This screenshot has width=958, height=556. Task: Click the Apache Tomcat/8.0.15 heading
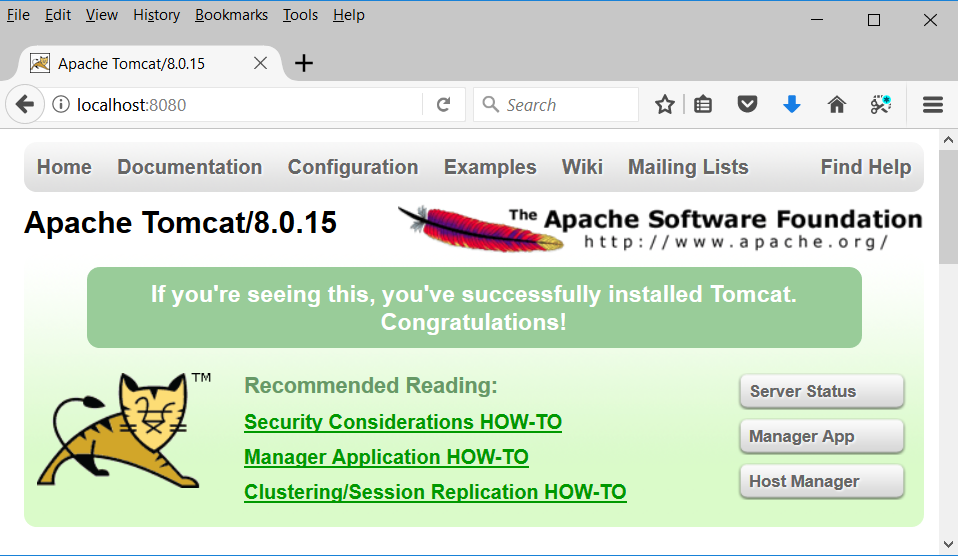click(180, 222)
